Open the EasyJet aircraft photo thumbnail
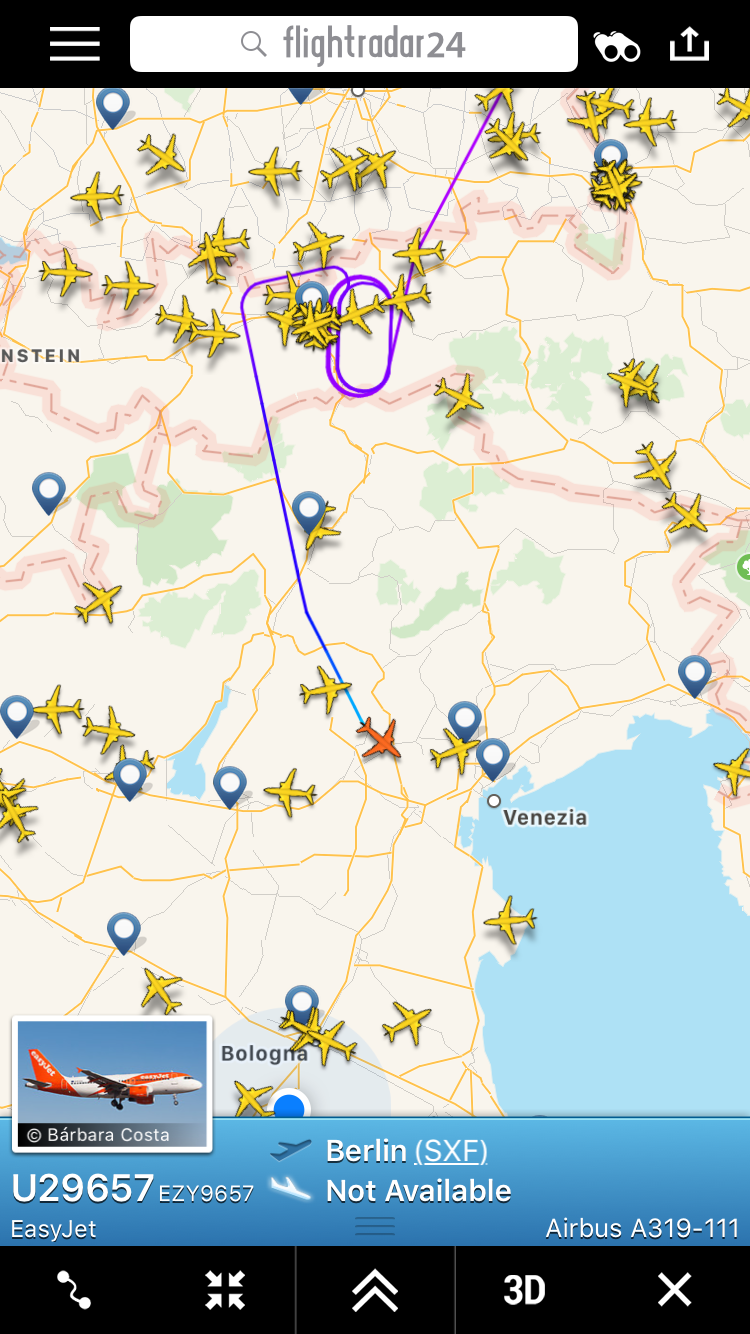750x1334 pixels. pos(112,1084)
